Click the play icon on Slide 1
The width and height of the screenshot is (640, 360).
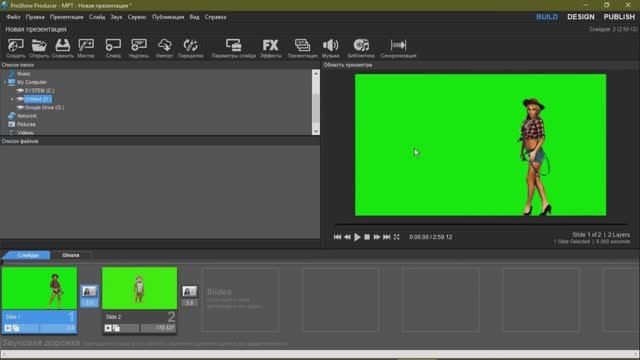pos(8,328)
